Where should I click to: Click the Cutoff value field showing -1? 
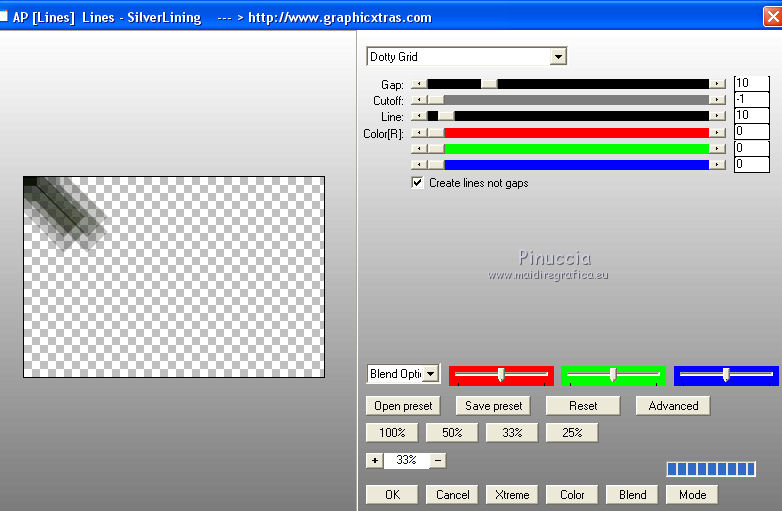752,99
